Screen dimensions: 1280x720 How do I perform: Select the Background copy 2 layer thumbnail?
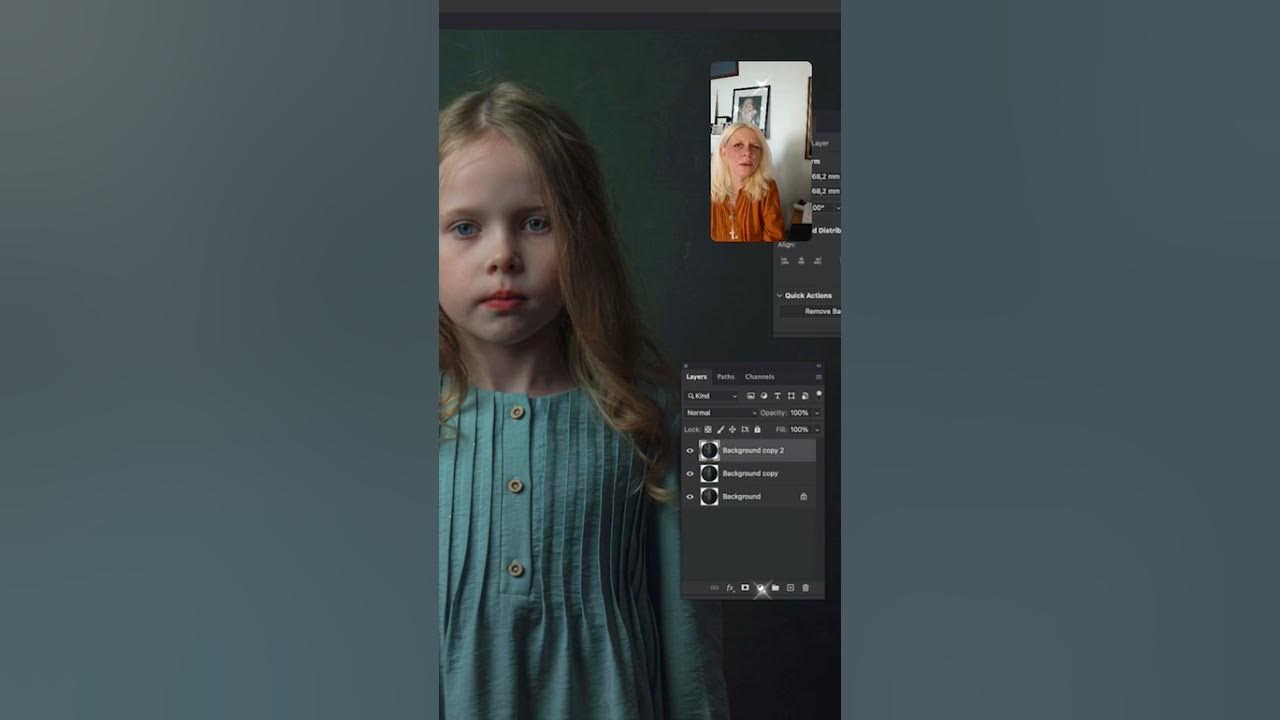click(709, 451)
